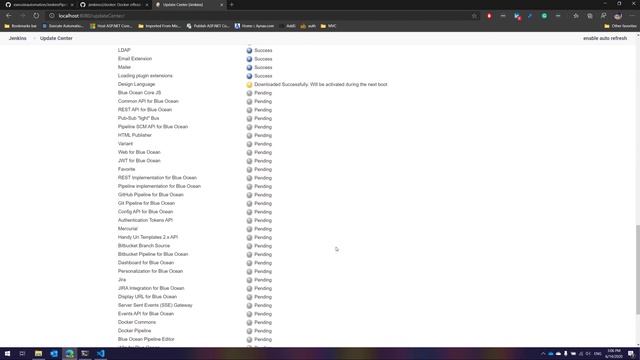The width and height of the screenshot is (640, 360).
Task: Click grey Pending ball beside Docker Pipeline
Action: pos(249,331)
